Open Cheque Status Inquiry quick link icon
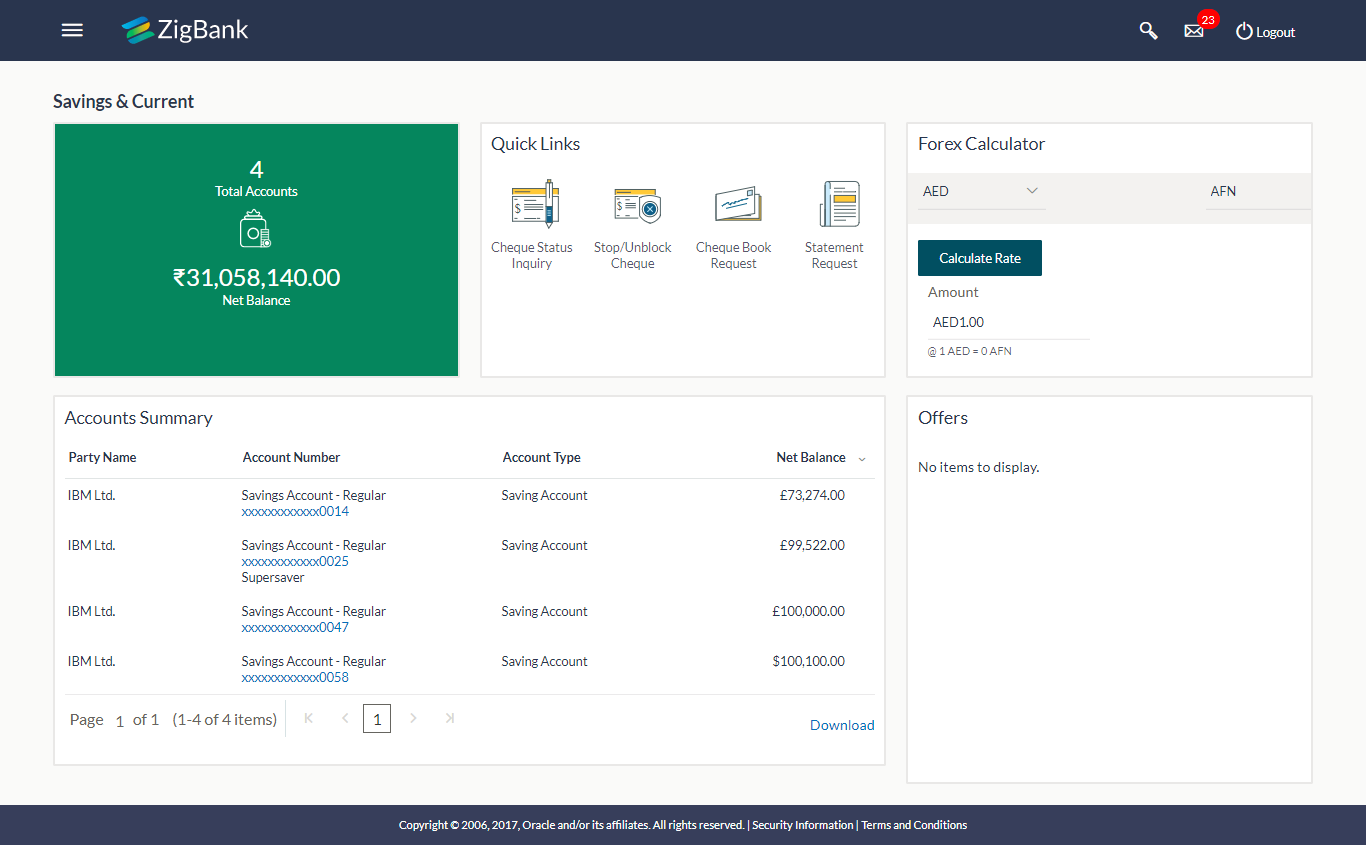Screen dimensions: 1366x845 [x=534, y=204]
